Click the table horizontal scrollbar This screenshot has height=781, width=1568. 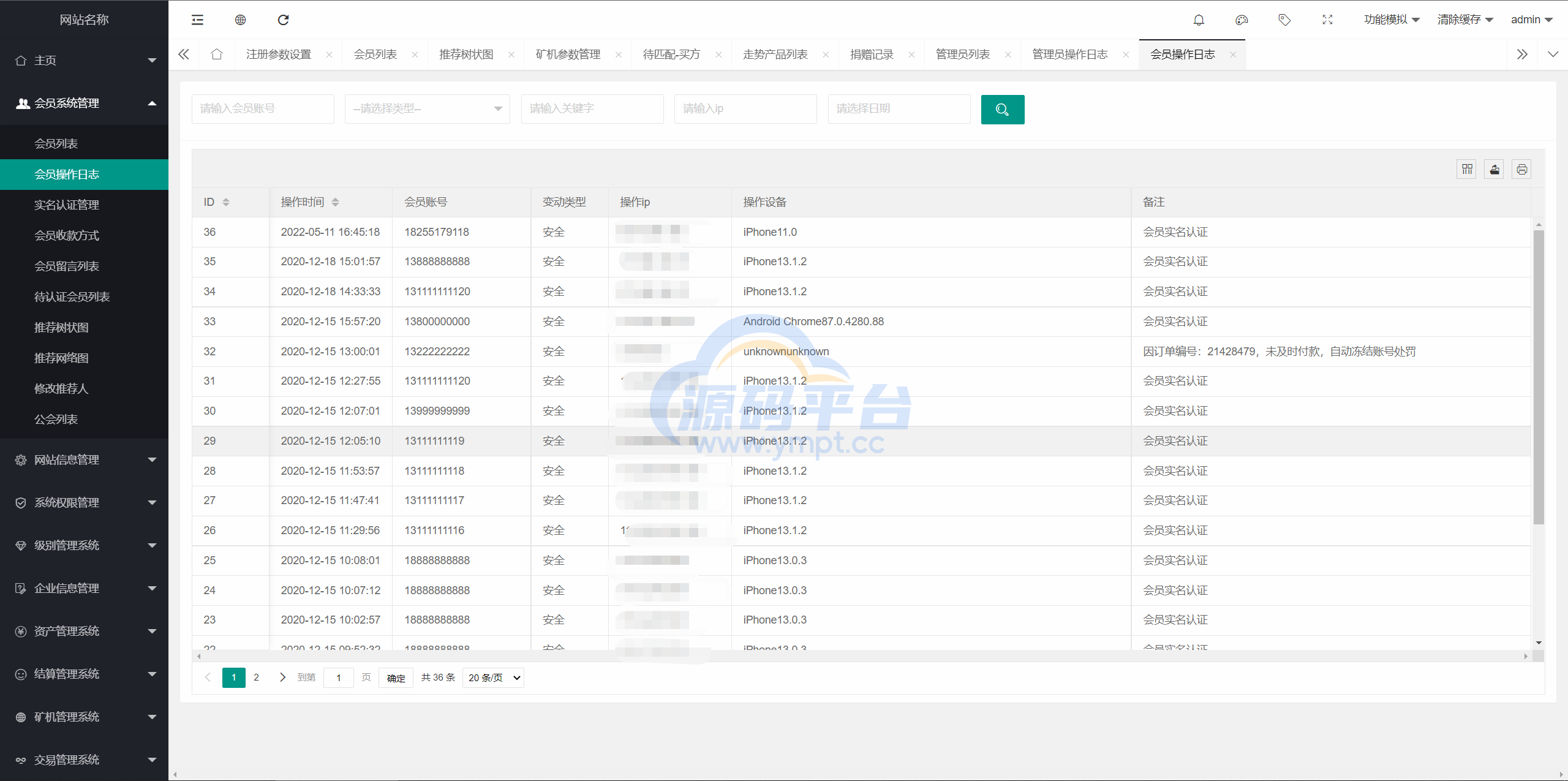pos(862,656)
